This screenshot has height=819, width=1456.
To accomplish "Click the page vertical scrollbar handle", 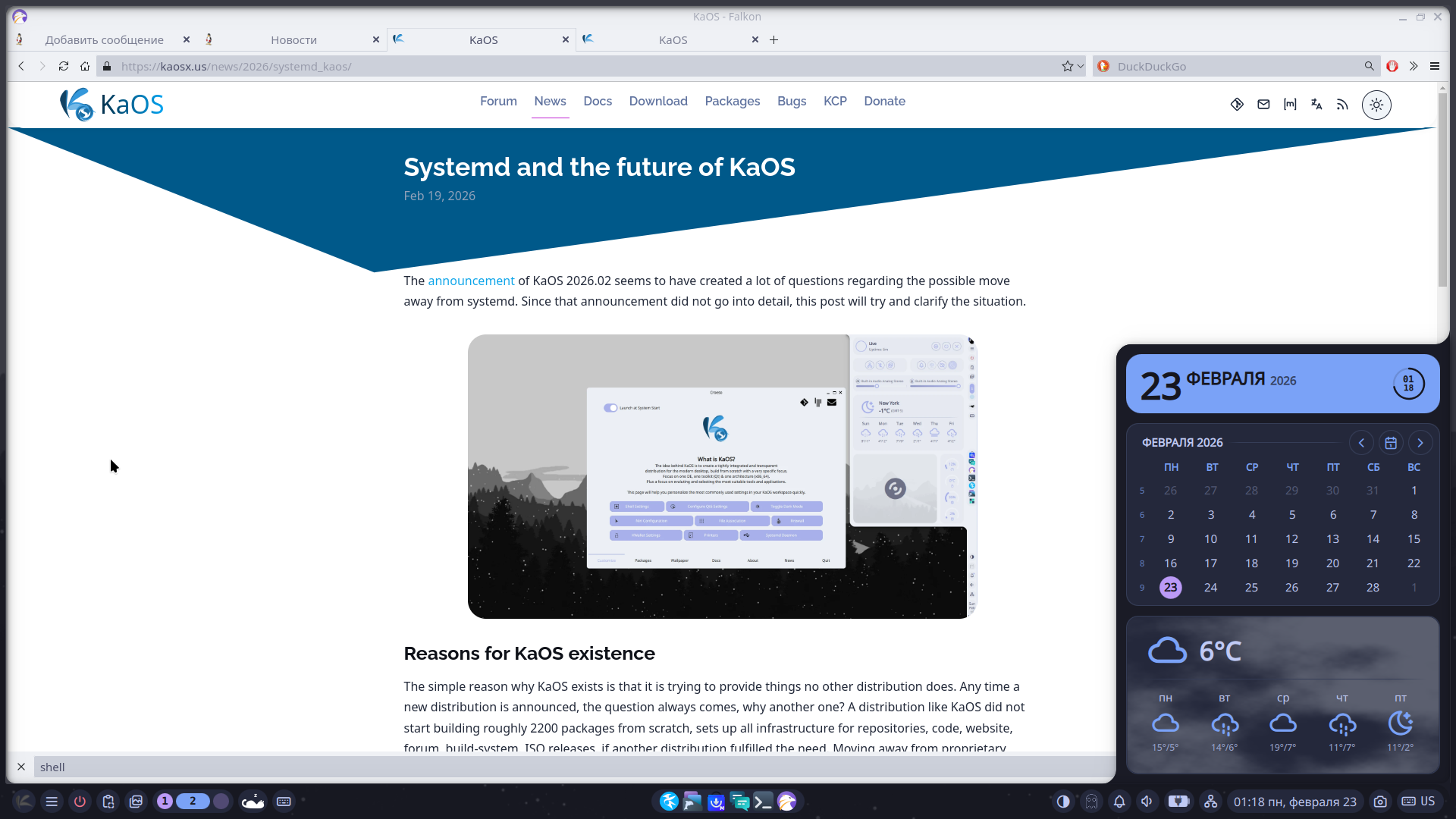I will [1442, 190].
